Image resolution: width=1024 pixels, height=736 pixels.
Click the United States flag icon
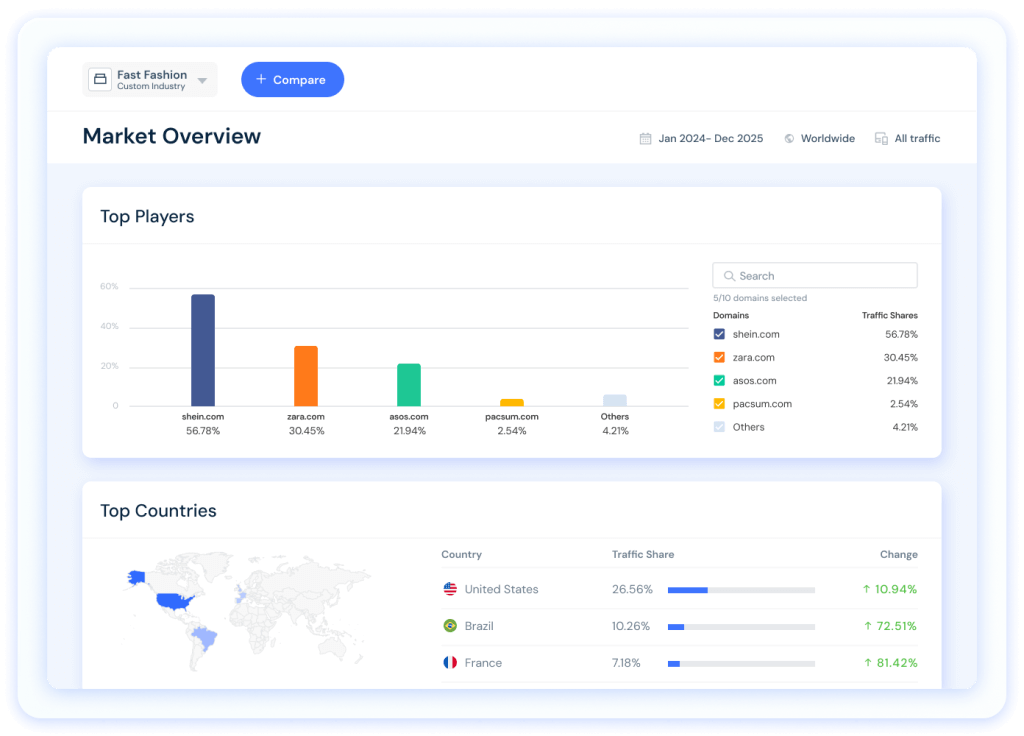pos(450,589)
